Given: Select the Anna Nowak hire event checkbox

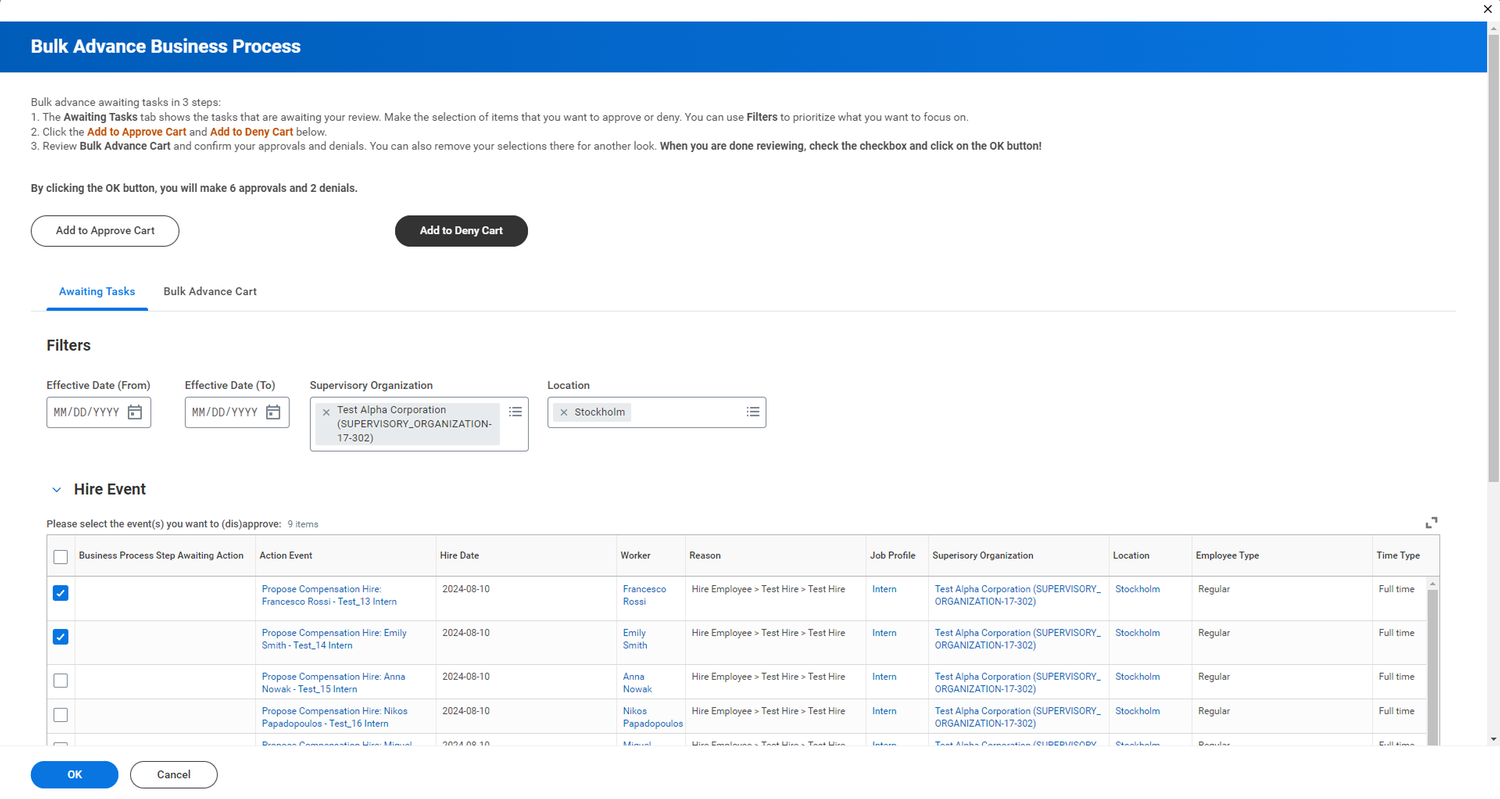Looking at the screenshot, I should click(x=60, y=680).
